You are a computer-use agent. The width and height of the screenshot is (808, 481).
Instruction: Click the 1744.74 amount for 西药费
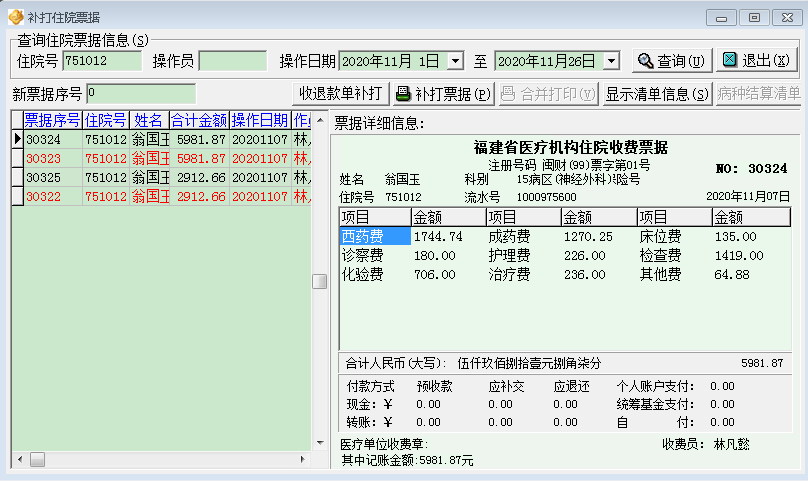(x=439, y=237)
